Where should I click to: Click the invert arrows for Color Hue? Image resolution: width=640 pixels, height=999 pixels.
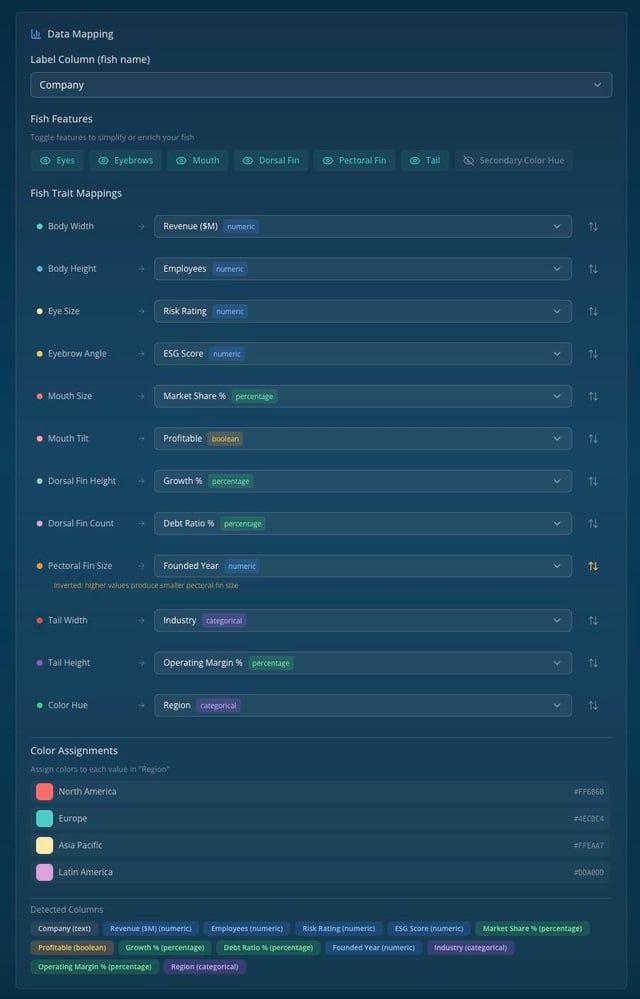tap(593, 706)
